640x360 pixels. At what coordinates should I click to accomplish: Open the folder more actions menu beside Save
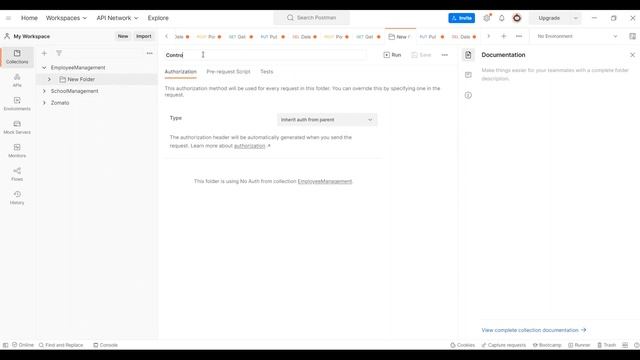(x=444, y=55)
